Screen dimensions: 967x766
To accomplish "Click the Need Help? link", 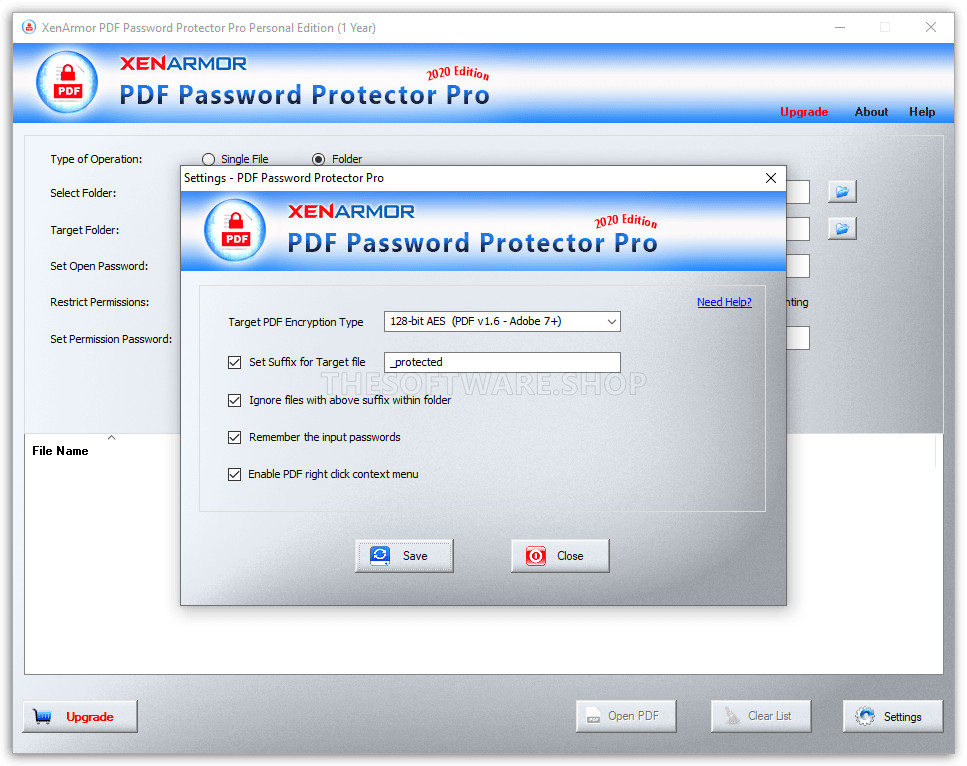I will [724, 301].
